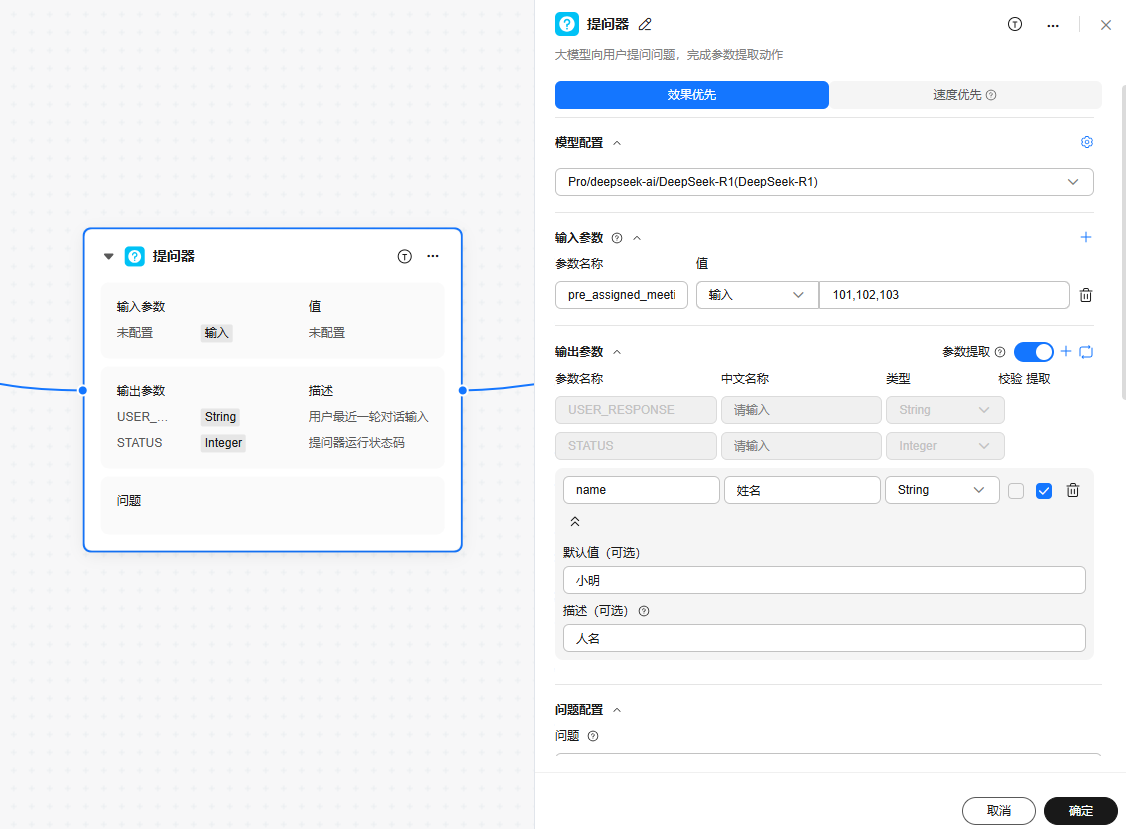Viewport: 1126px width, 829px height.
Task: Toggle the 参数提取 switch off
Action: click(1033, 352)
